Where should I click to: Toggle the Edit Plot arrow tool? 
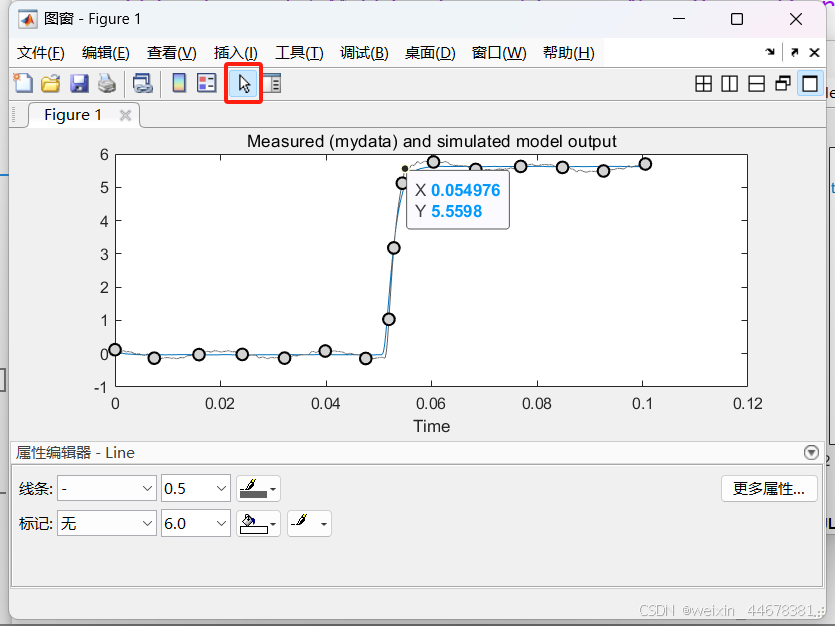coord(243,84)
